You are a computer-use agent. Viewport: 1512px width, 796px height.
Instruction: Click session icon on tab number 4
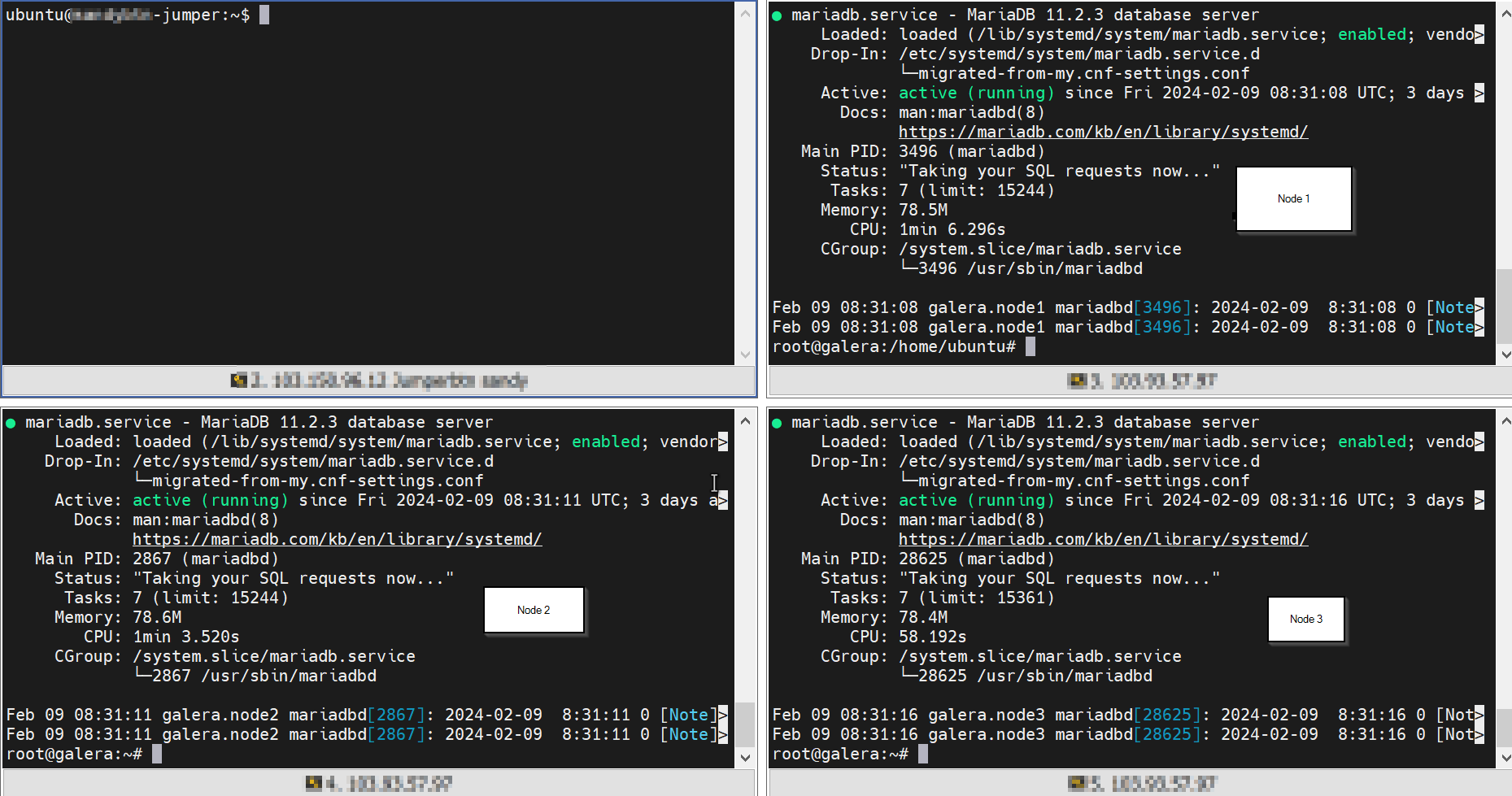(313, 783)
